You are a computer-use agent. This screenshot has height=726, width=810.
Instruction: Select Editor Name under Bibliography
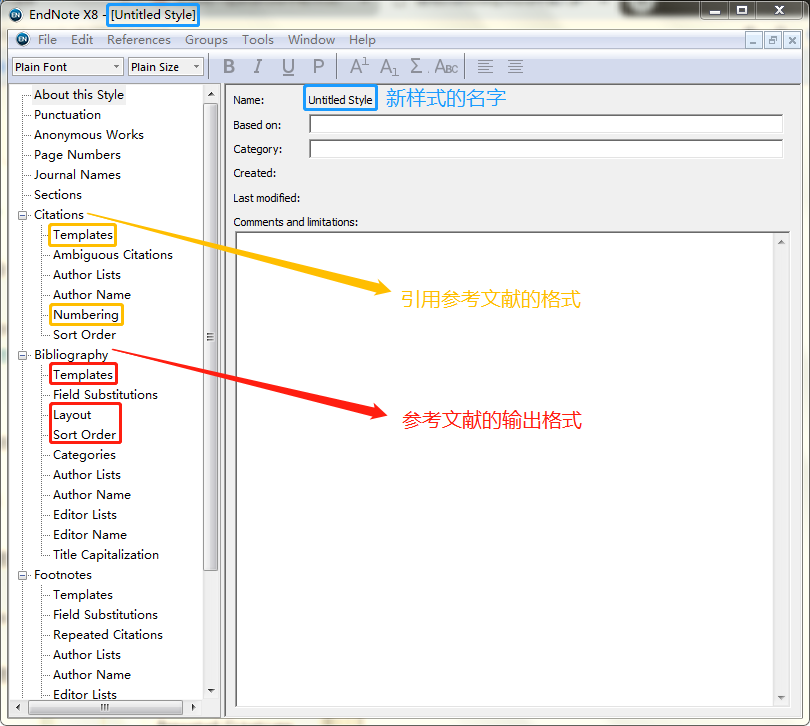pos(90,535)
